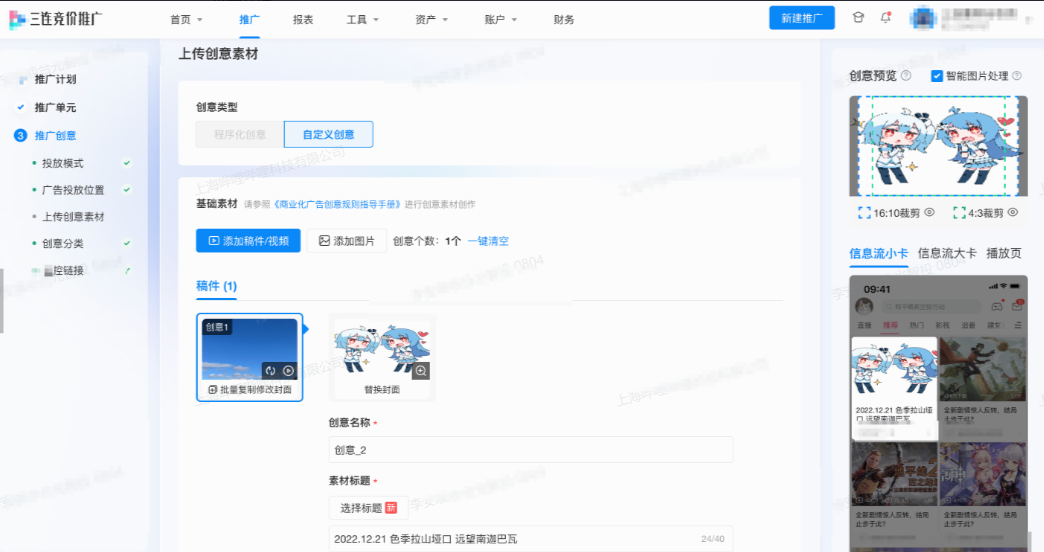
Task: Click the red 新 badge on 选择标题
Action: click(x=392, y=508)
